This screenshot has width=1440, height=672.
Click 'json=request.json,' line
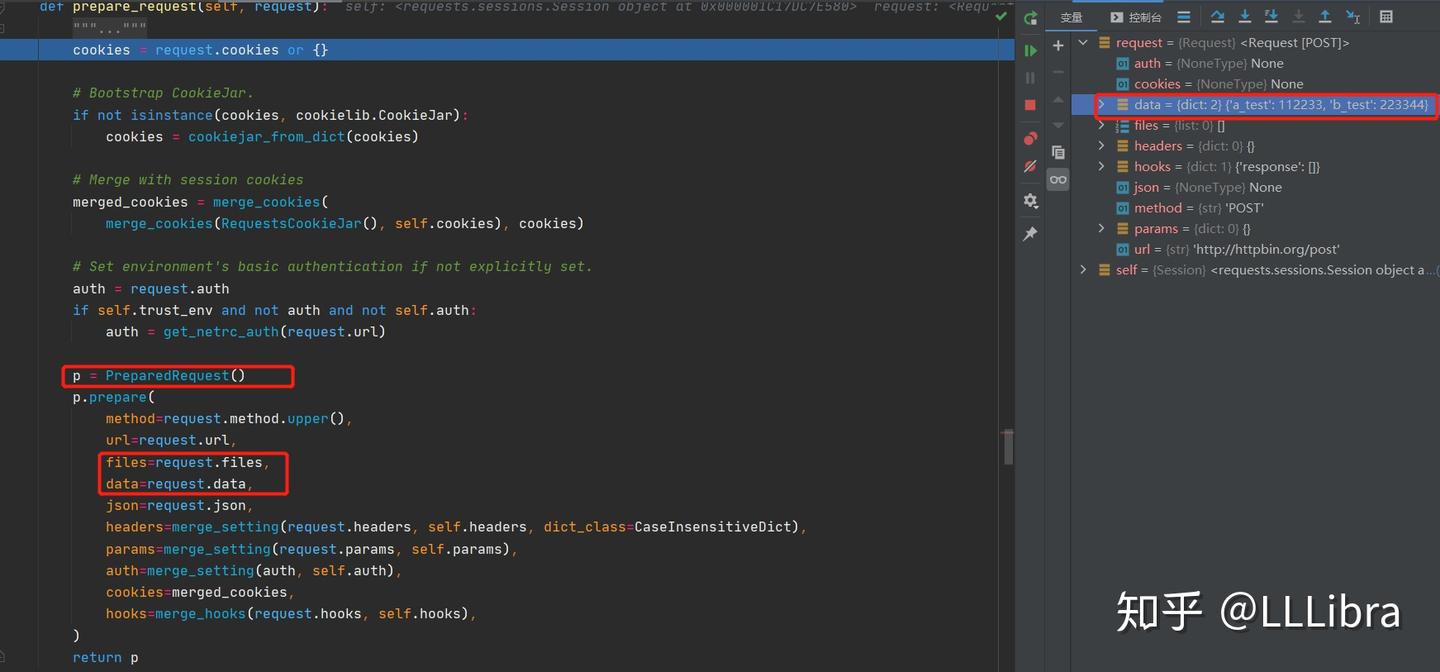coord(180,506)
